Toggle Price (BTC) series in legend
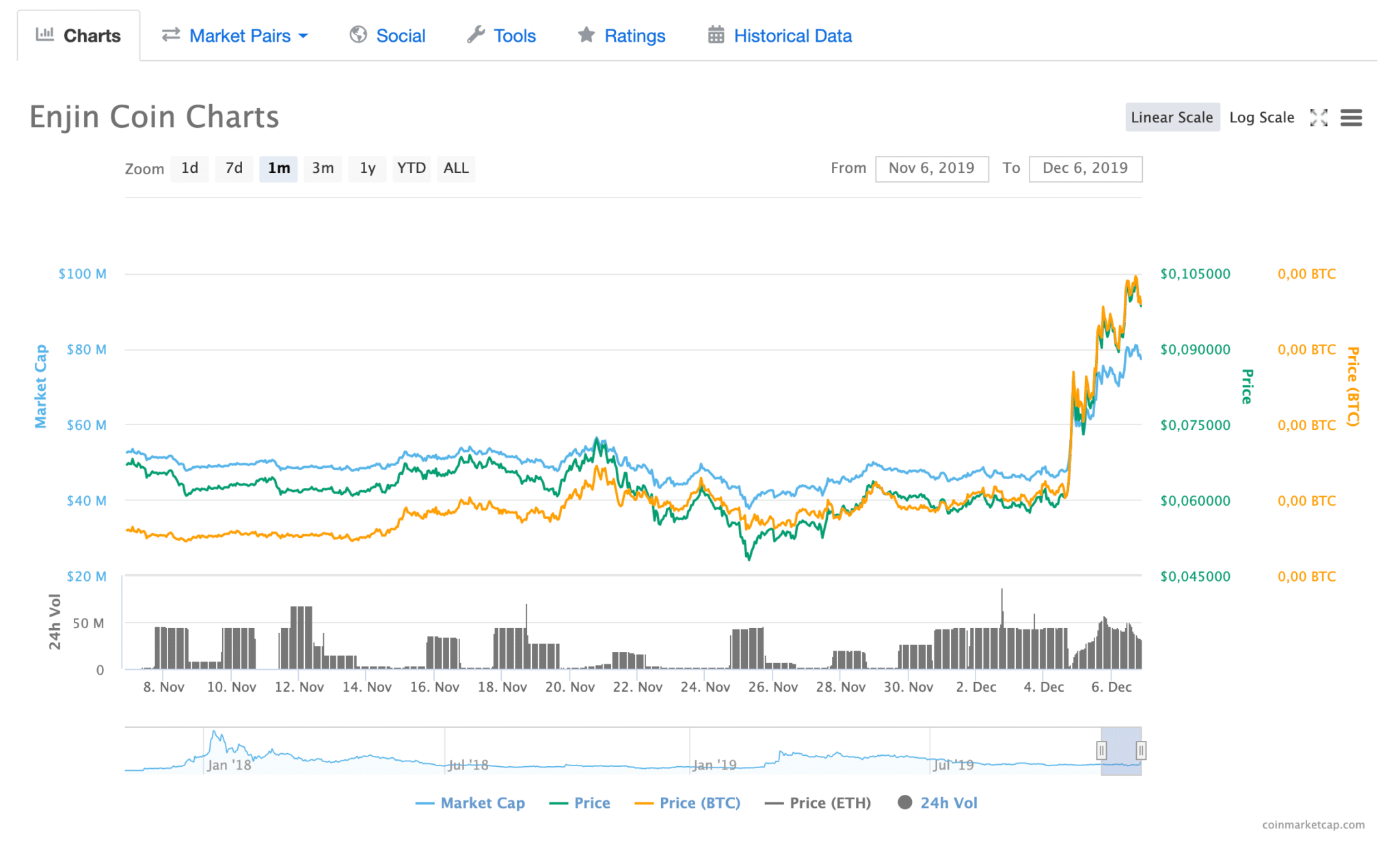The height and width of the screenshot is (855, 1400). (688, 802)
